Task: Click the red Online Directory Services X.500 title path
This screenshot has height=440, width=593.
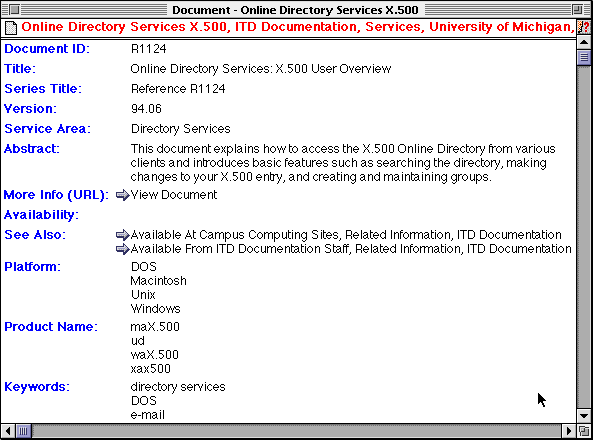Action: pyautogui.click(x=298, y=27)
